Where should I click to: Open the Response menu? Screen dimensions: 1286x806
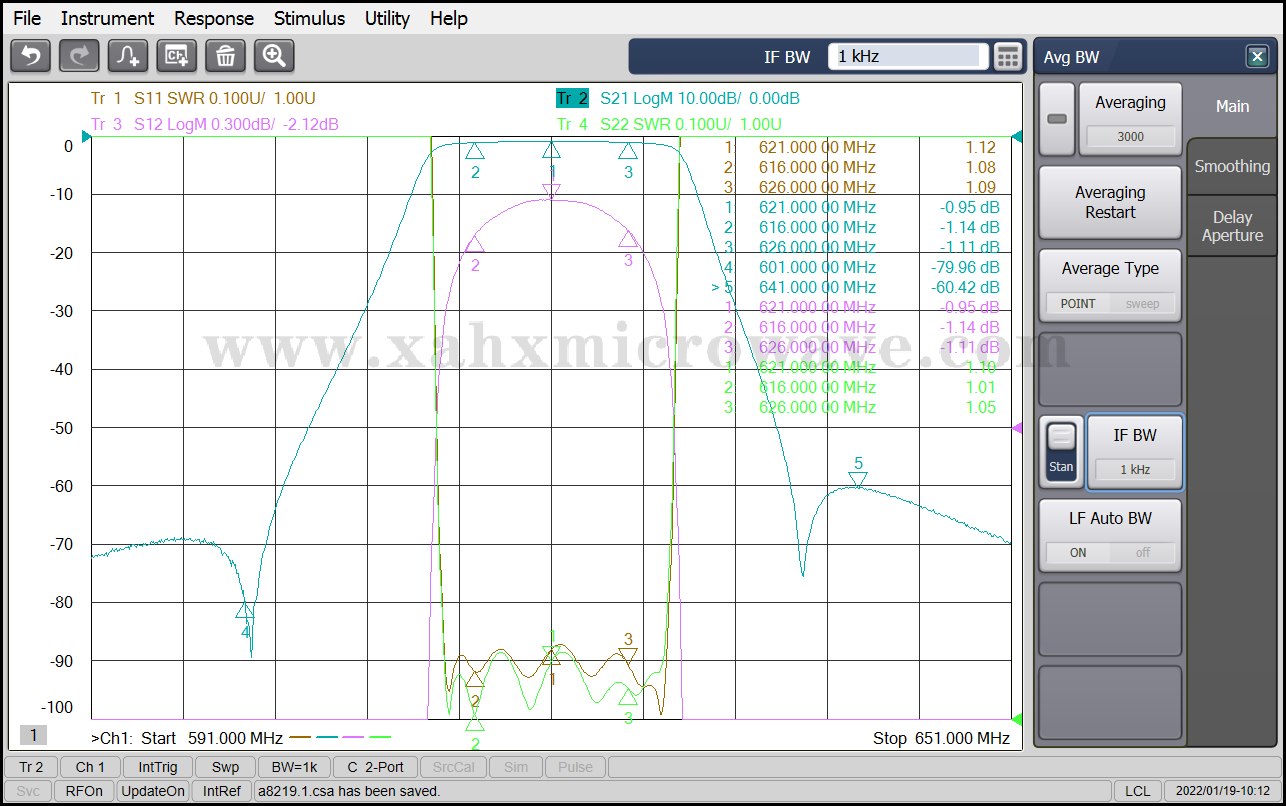click(214, 18)
